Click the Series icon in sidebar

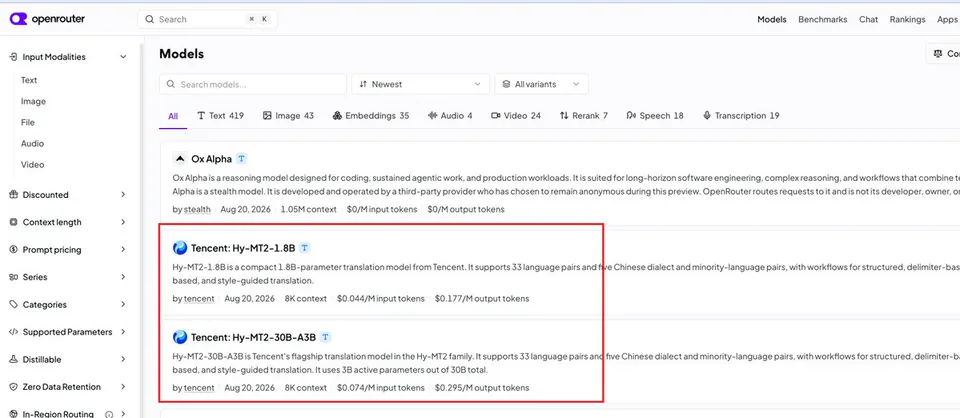pos(13,277)
